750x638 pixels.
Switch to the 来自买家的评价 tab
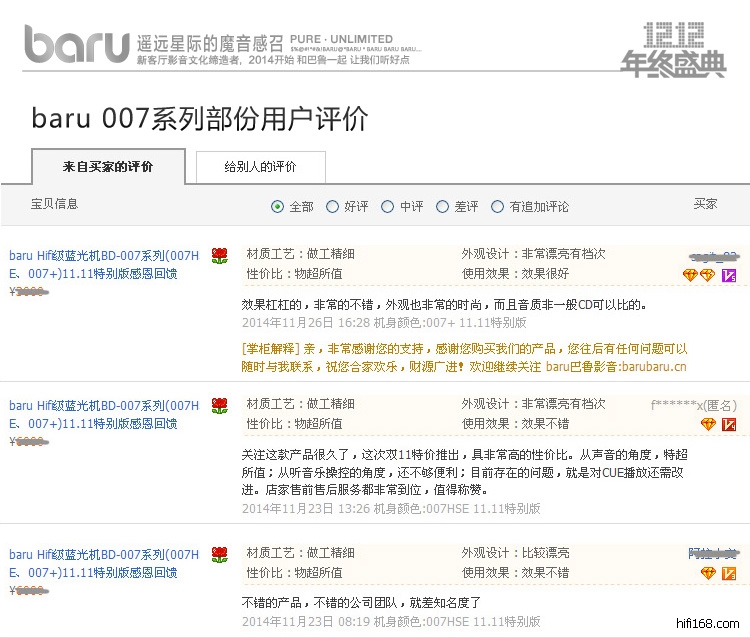coord(108,167)
